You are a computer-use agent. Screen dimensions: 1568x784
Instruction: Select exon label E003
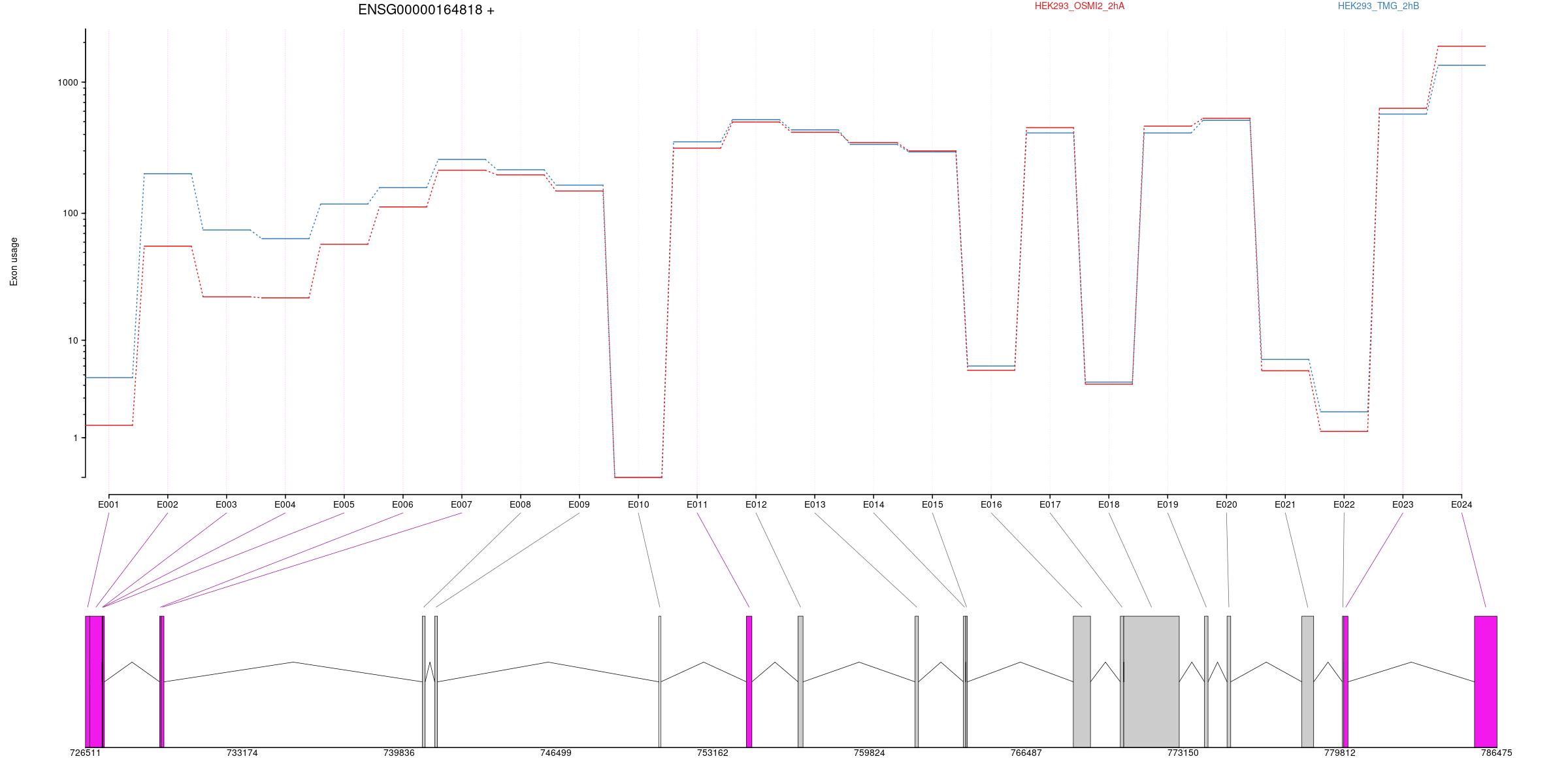tap(226, 504)
